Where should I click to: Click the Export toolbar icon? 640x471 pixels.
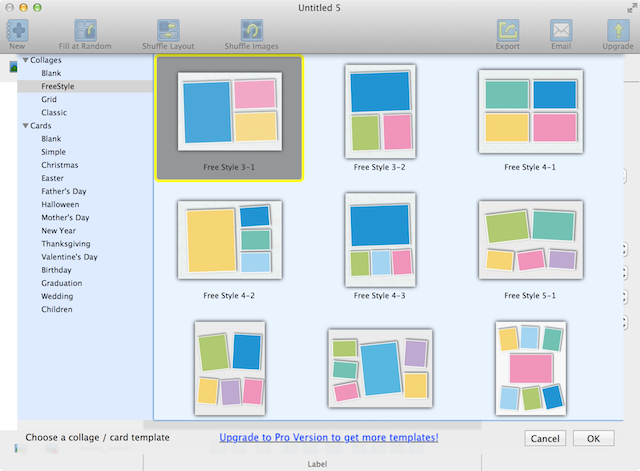pos(508,31)
